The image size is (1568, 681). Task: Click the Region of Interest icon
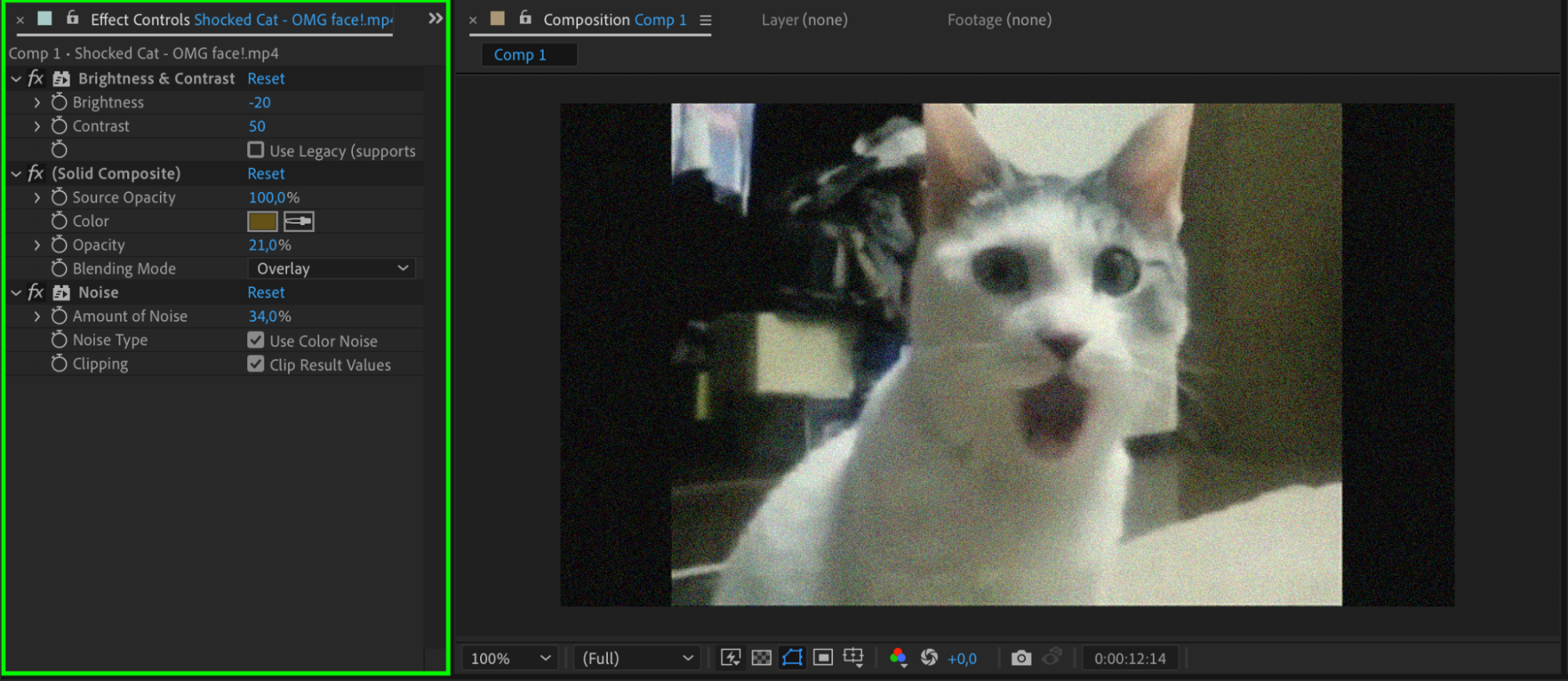pos(823,657)
